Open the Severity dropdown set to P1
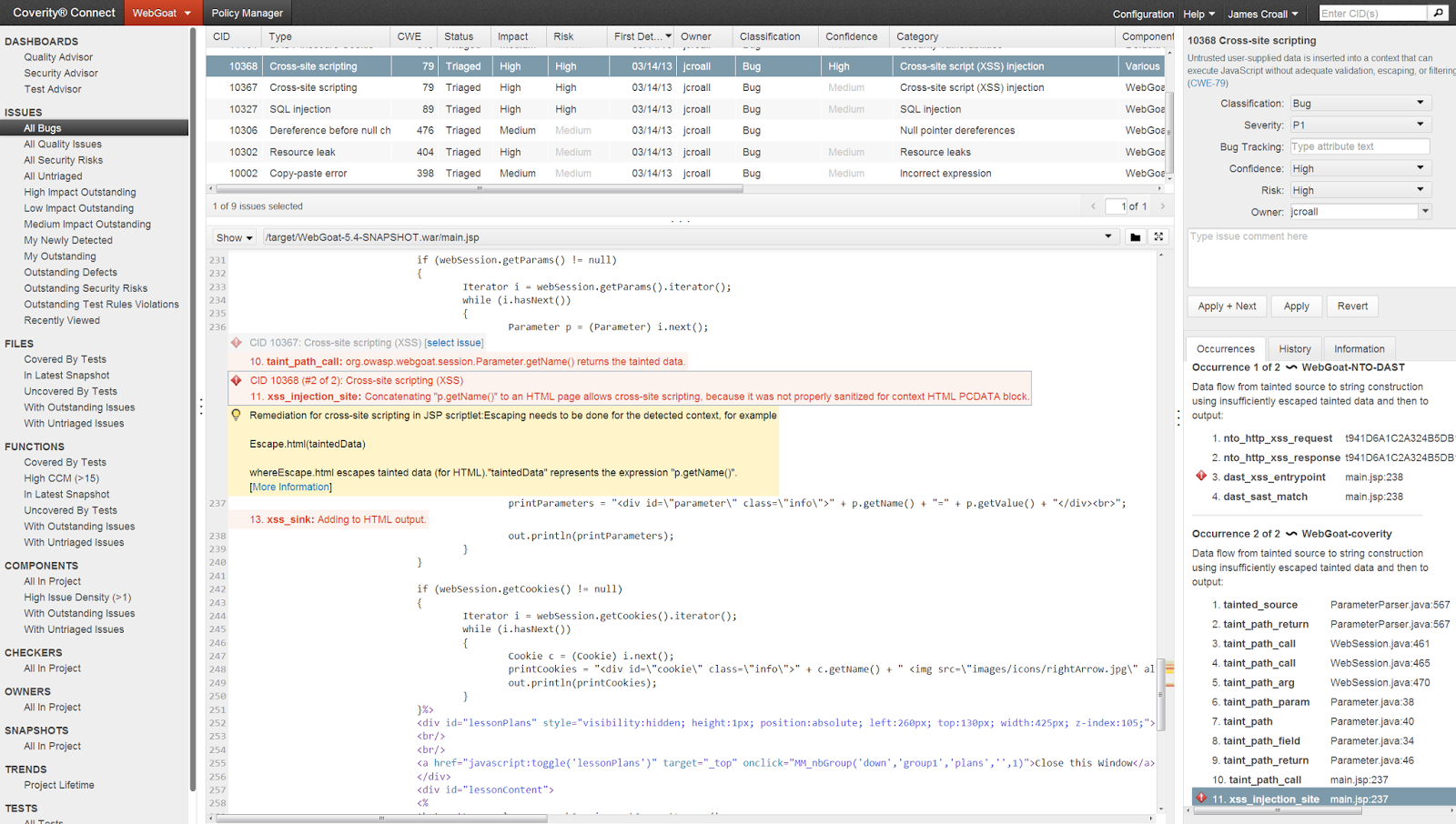 1360,125
